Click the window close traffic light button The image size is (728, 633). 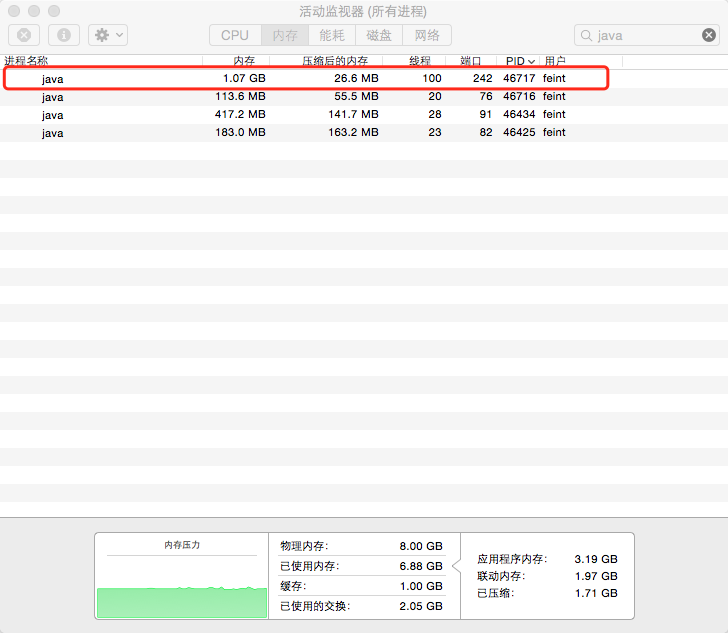(14, 11)
